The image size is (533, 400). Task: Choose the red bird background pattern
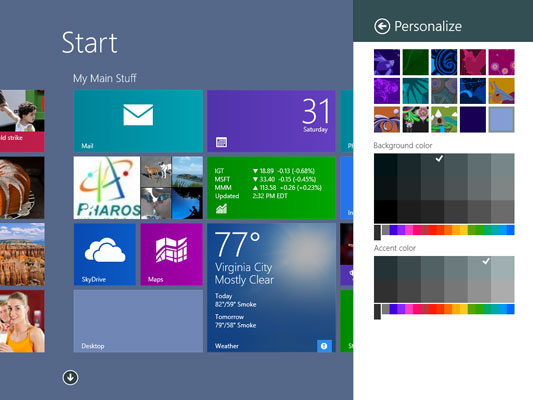click(x=473, y=62)
